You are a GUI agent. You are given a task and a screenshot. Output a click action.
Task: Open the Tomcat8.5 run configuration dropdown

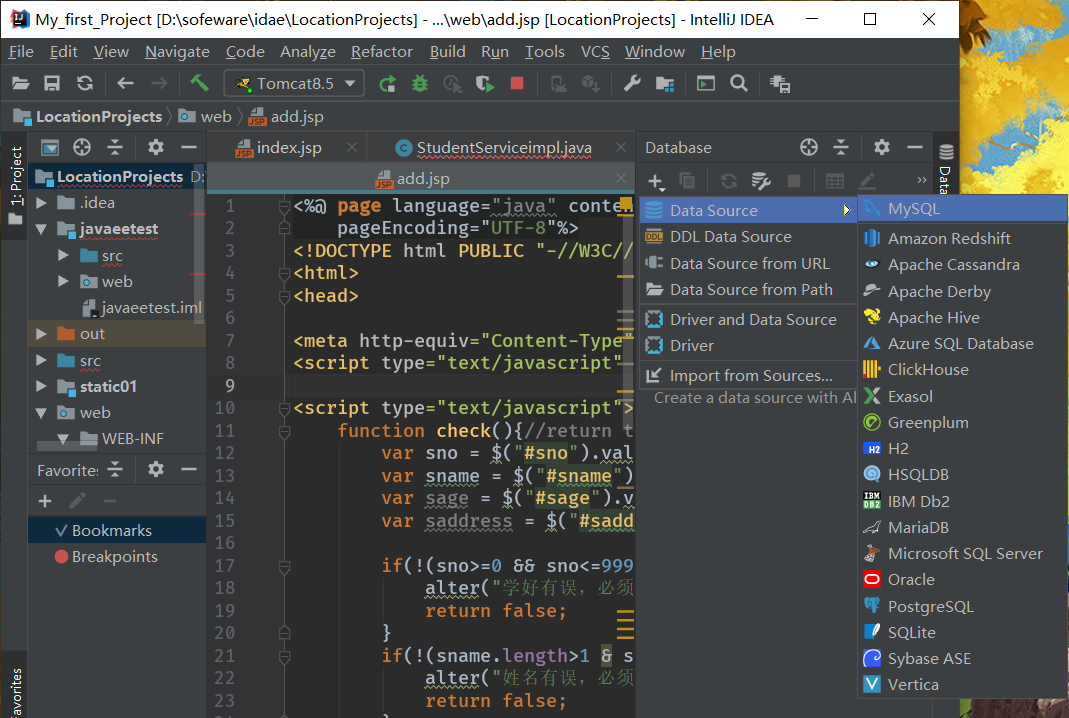tap(294, 83)
